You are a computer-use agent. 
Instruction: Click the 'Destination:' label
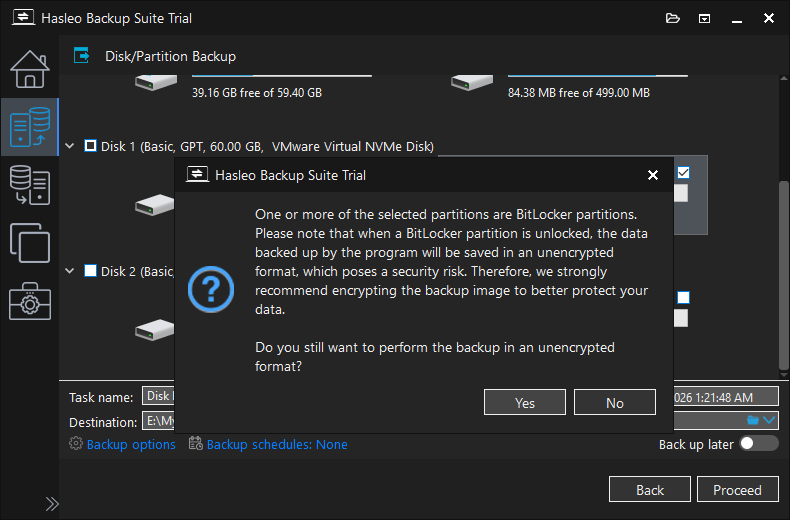click(x=103, y=422)
